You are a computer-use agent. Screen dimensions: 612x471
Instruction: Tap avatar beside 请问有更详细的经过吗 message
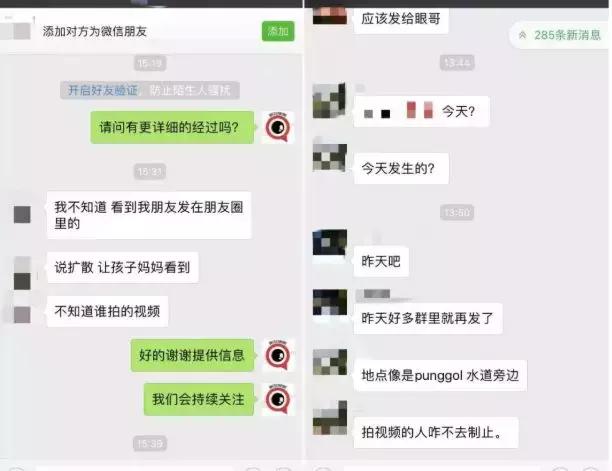278,127
